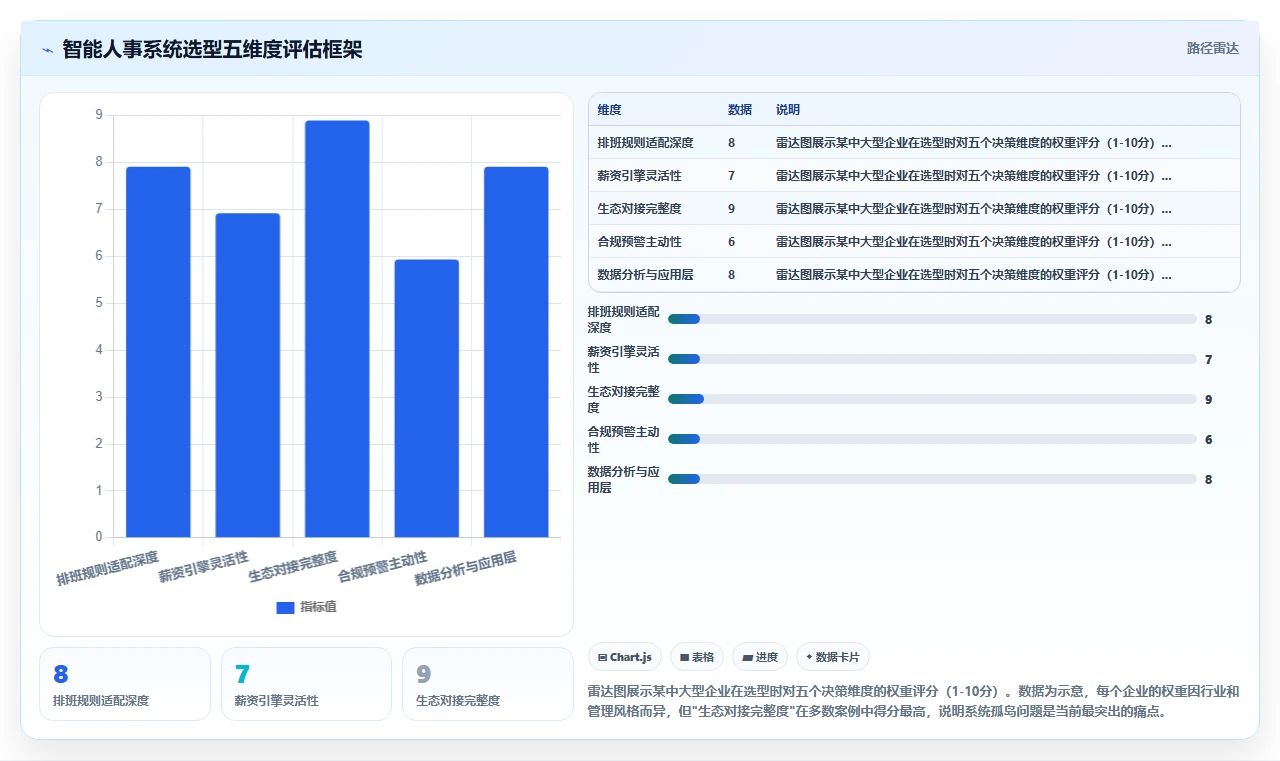Click the 数据分析与应用层 progress bar
The height and width of the screenshot is (761, 1280).
pos(932,479)
